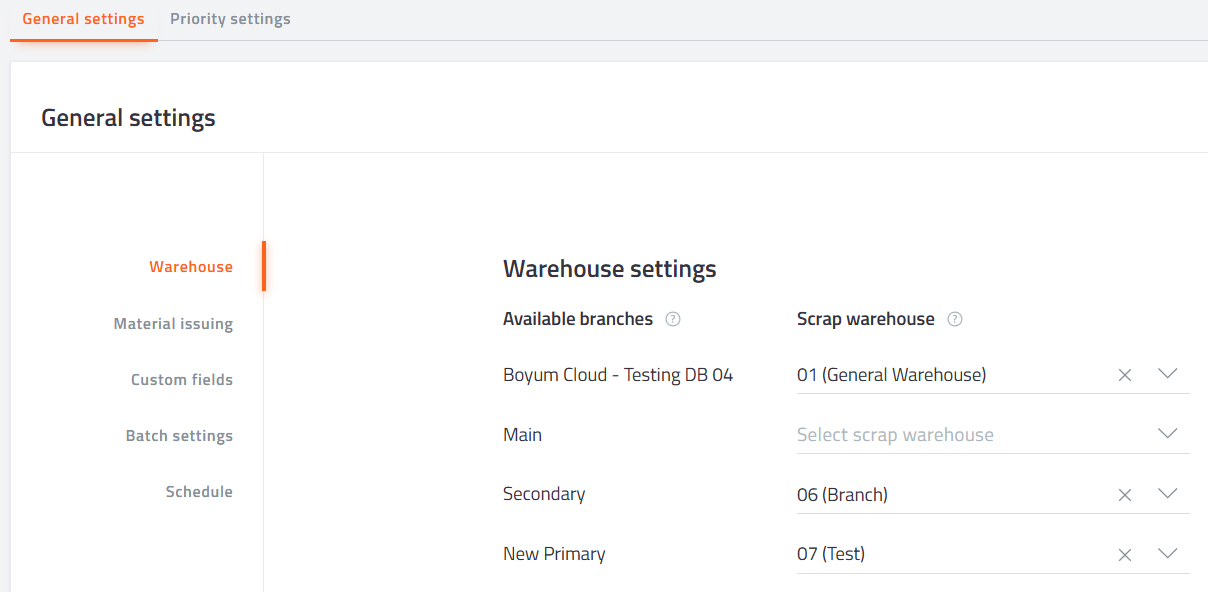Viewport: 1208px width, 592px height.
Task: Clear the 01 (General Warehouse) selection
Action: tap(1125, 375)
